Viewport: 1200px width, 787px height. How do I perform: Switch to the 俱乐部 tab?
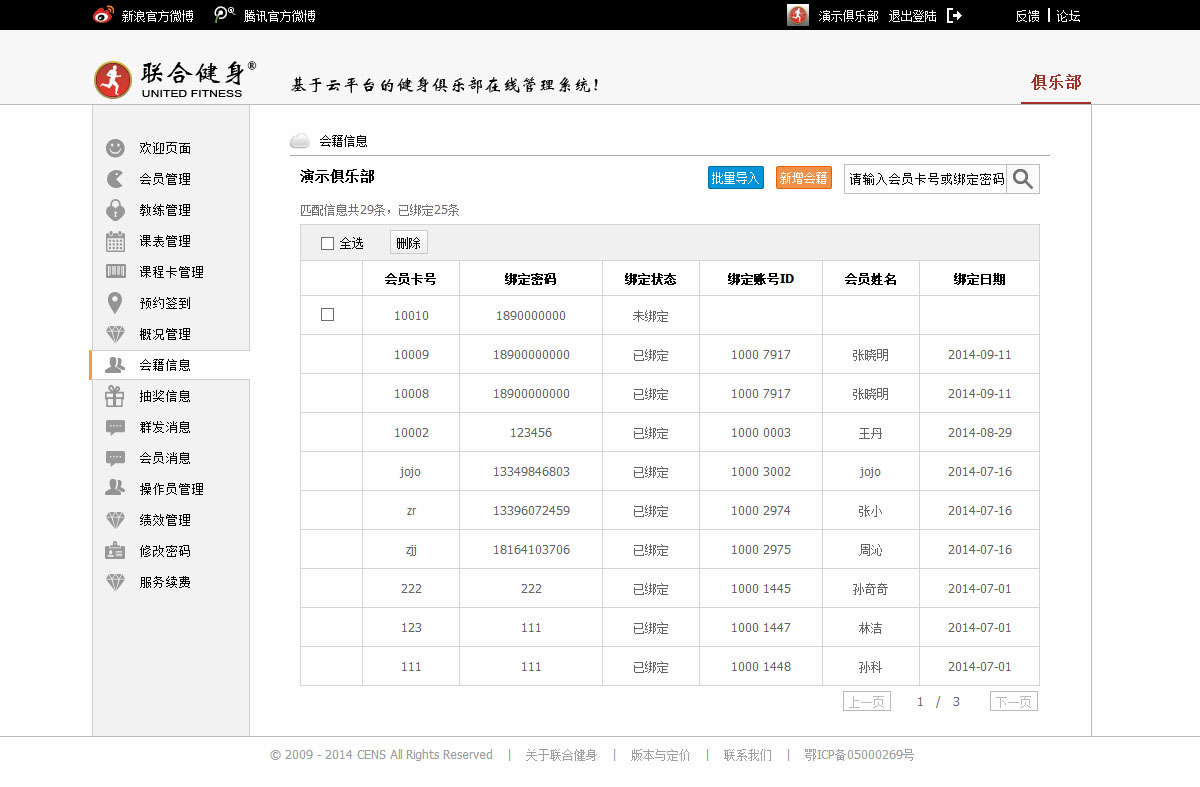[1056, 82]
